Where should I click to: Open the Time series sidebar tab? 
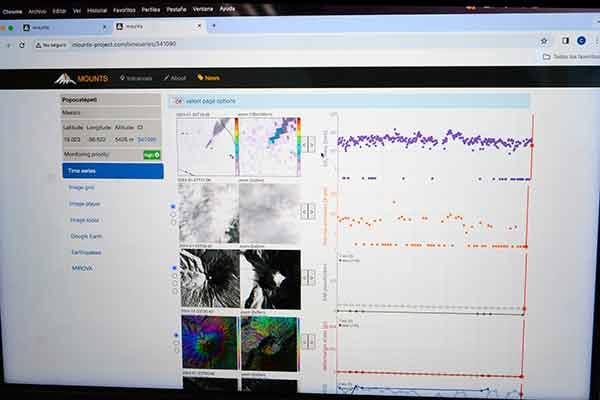[112, 171]
